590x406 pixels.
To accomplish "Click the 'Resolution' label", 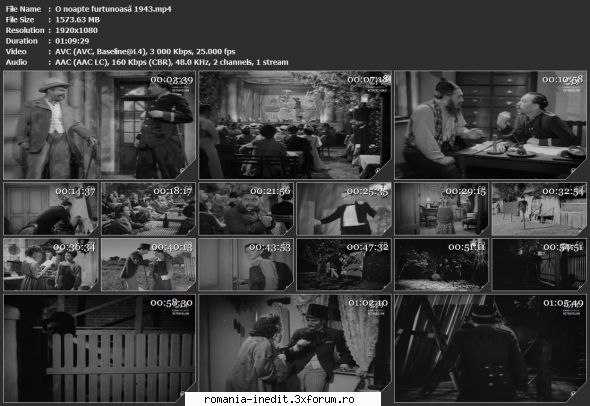I will (25, 30).
